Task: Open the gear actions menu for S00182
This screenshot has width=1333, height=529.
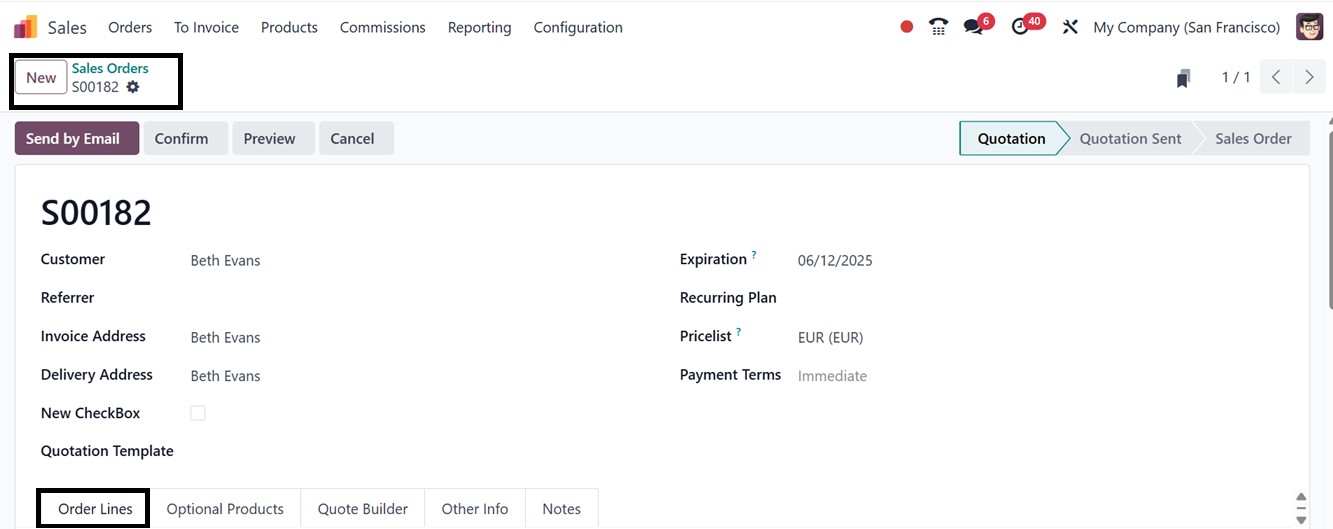Action: pos(133,87)
